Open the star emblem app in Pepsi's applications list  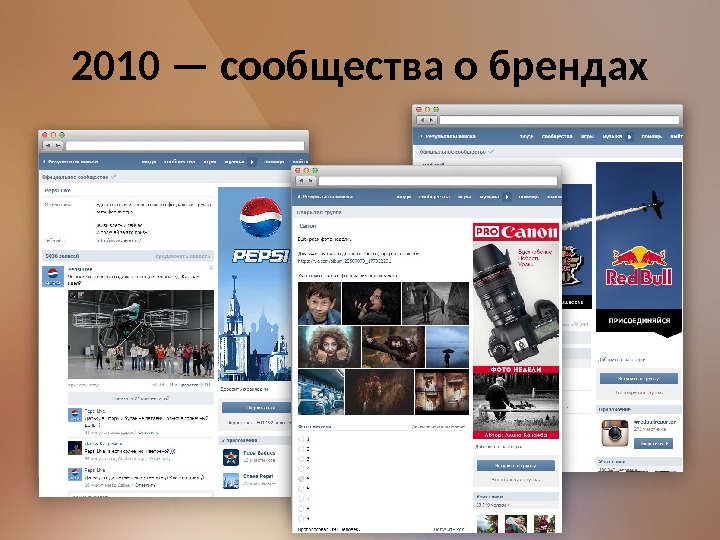pyautogui.click(x=231, y=457)
